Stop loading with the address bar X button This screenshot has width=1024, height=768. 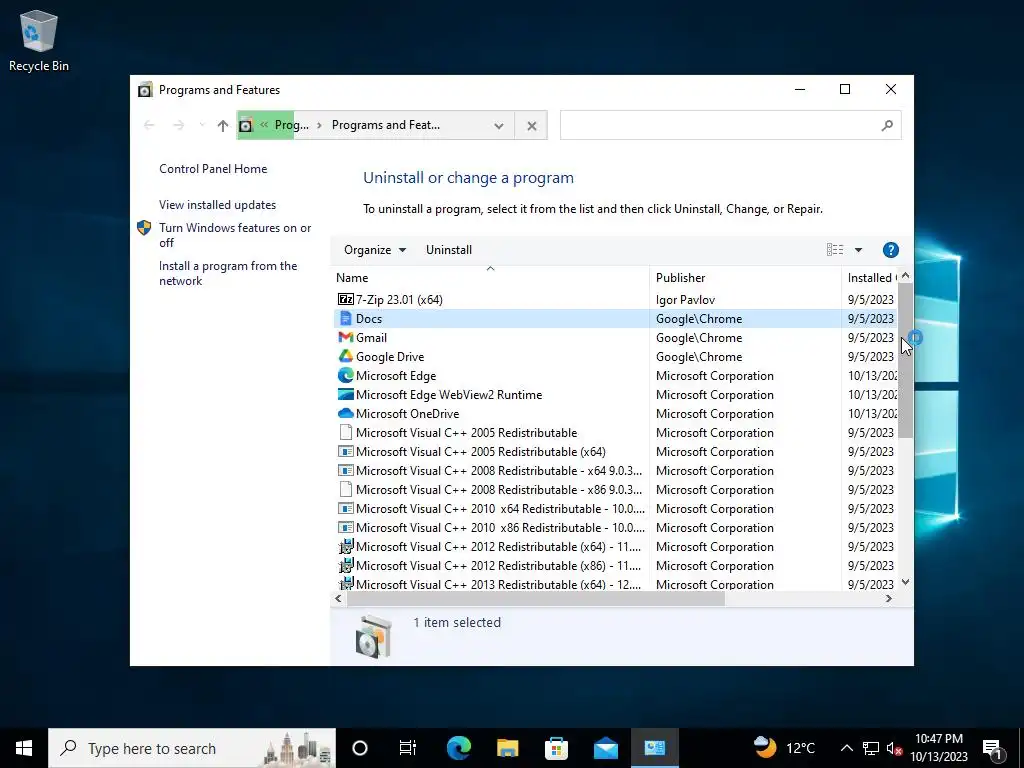pos(532,125)
